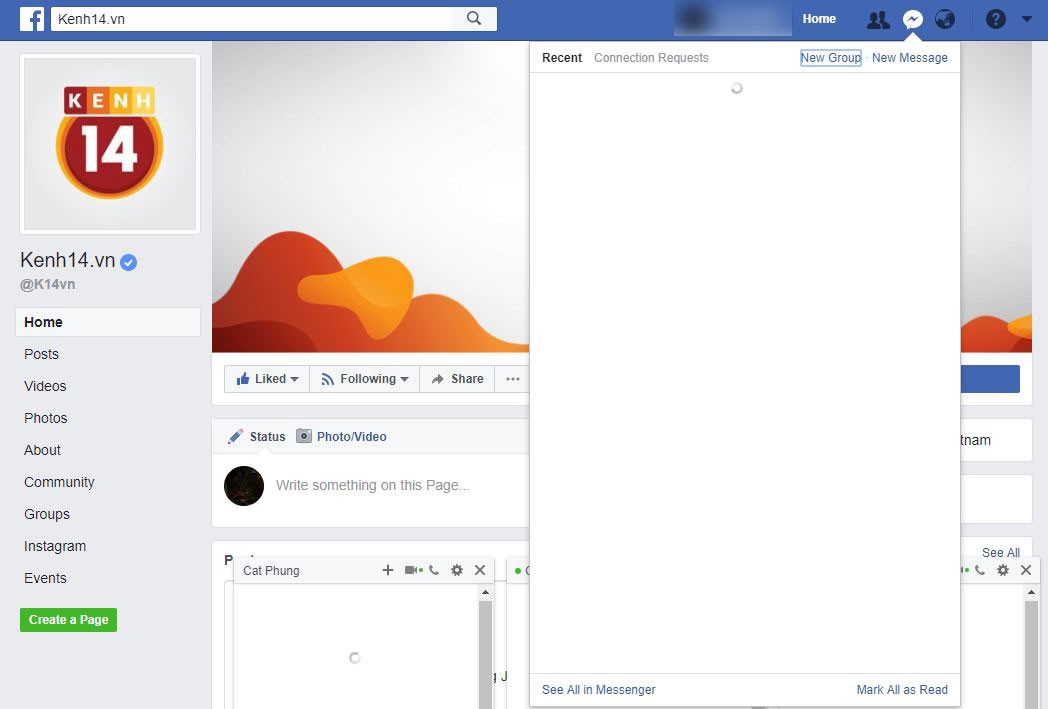This screenshot has height=709, width=1048.
Task: Open the Quick Help question mark icon
Action: pos(995,19)
